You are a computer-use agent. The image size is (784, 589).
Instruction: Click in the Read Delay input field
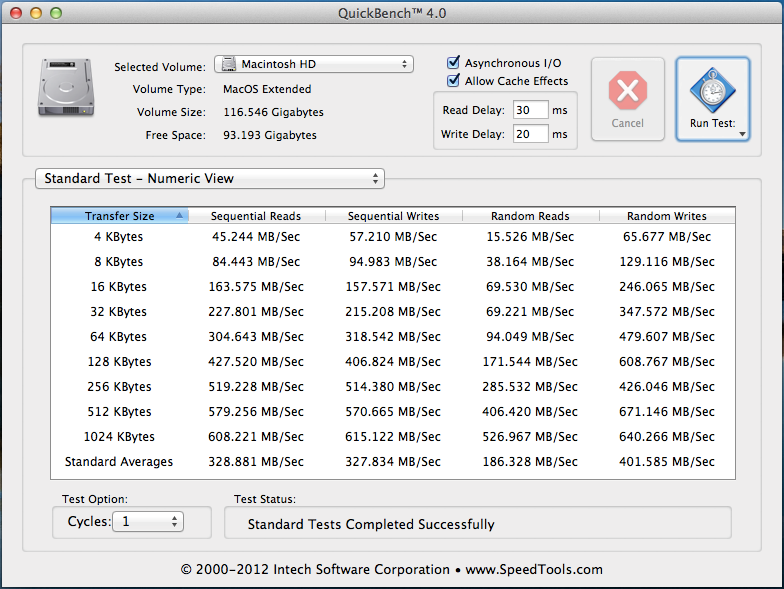click(x=529, y=109)
